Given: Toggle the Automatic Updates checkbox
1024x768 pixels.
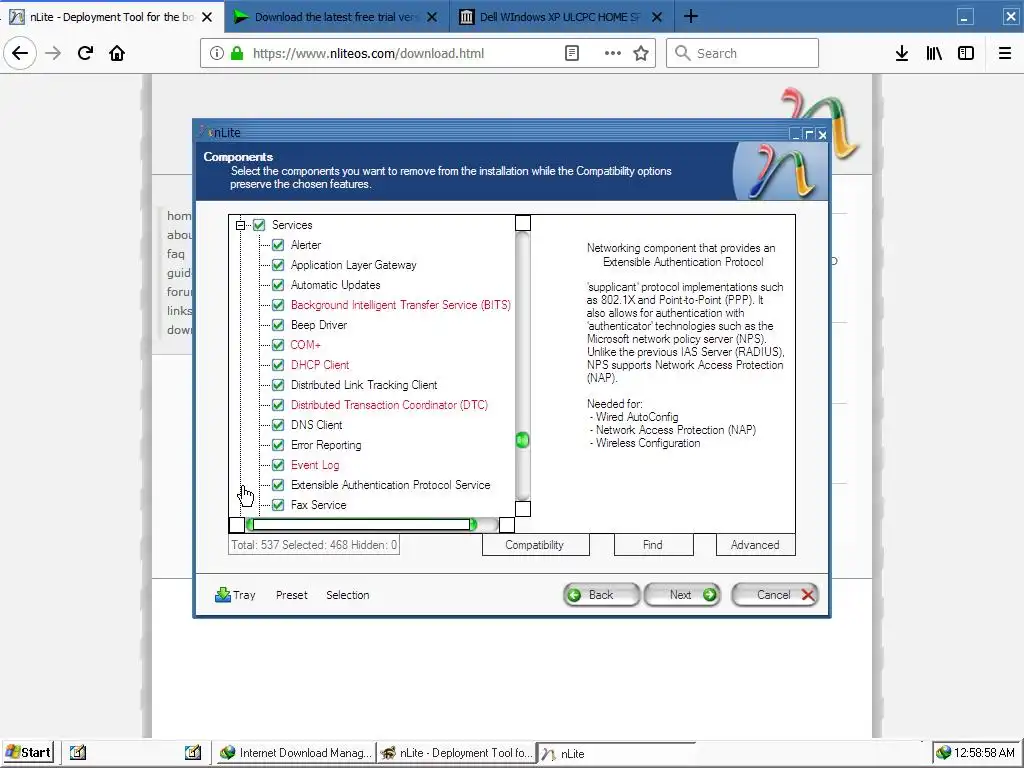Looking at the screenshot, I should click(278, 285).
